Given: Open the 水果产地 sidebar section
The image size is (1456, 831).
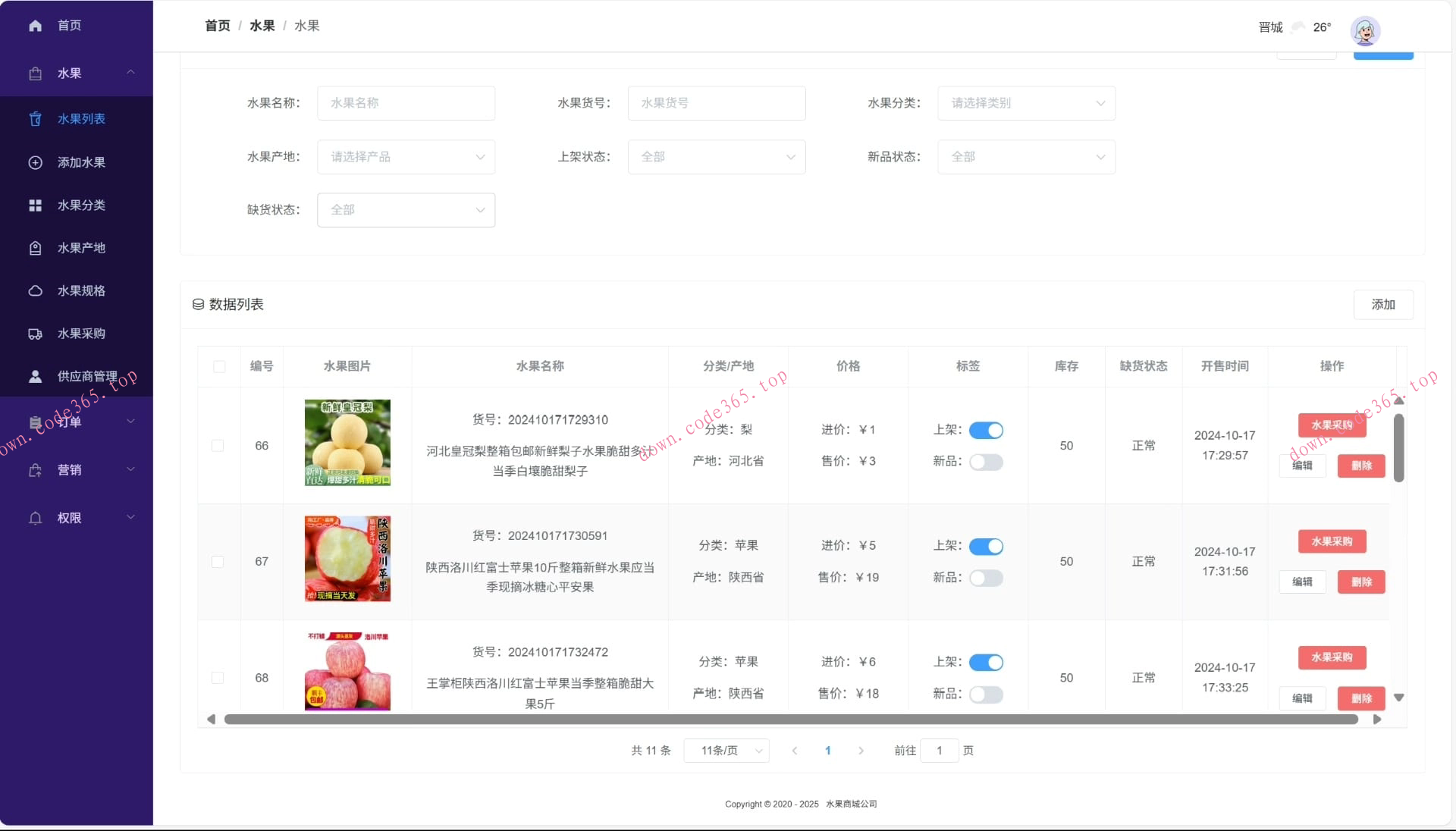Looking at the screenshot, I should [78, 247].
